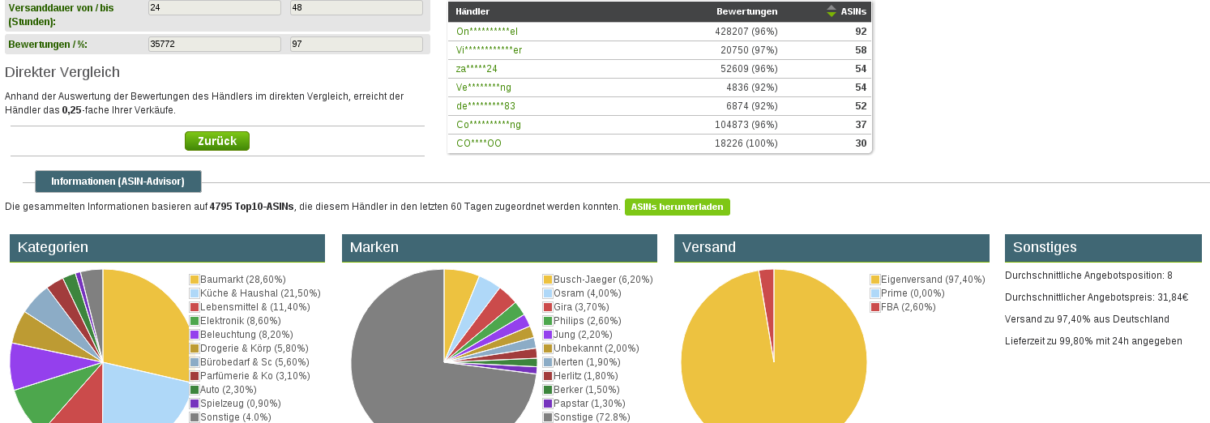Click Unbekannt (2,00%) legend swatch
The image size is (1210, 423).
547,348
